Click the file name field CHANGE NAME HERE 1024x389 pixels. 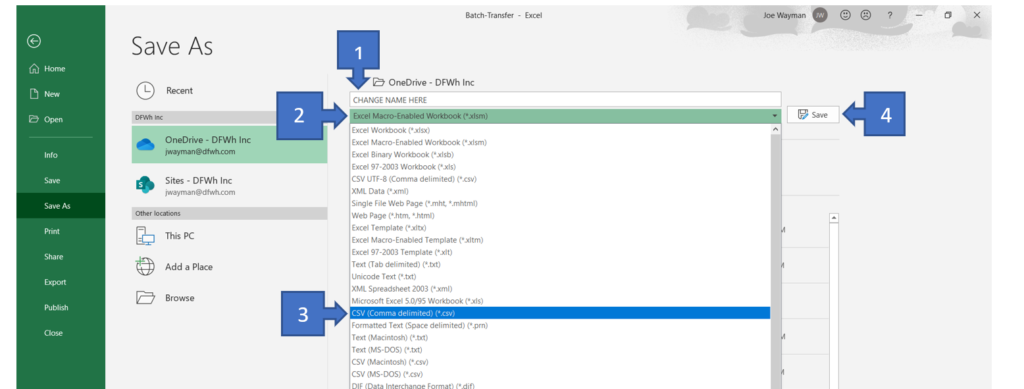[x=566, y=100]
